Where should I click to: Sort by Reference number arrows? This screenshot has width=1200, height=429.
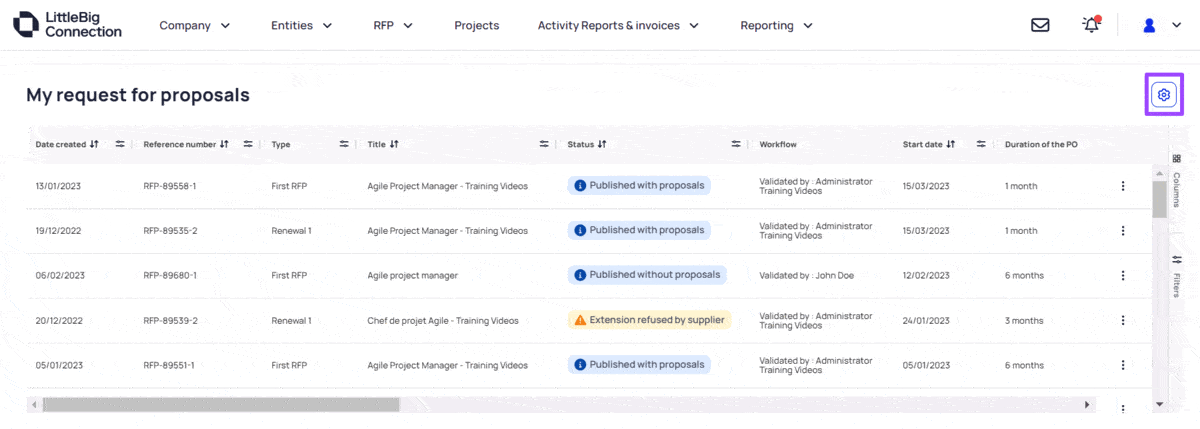click(224, 144)
